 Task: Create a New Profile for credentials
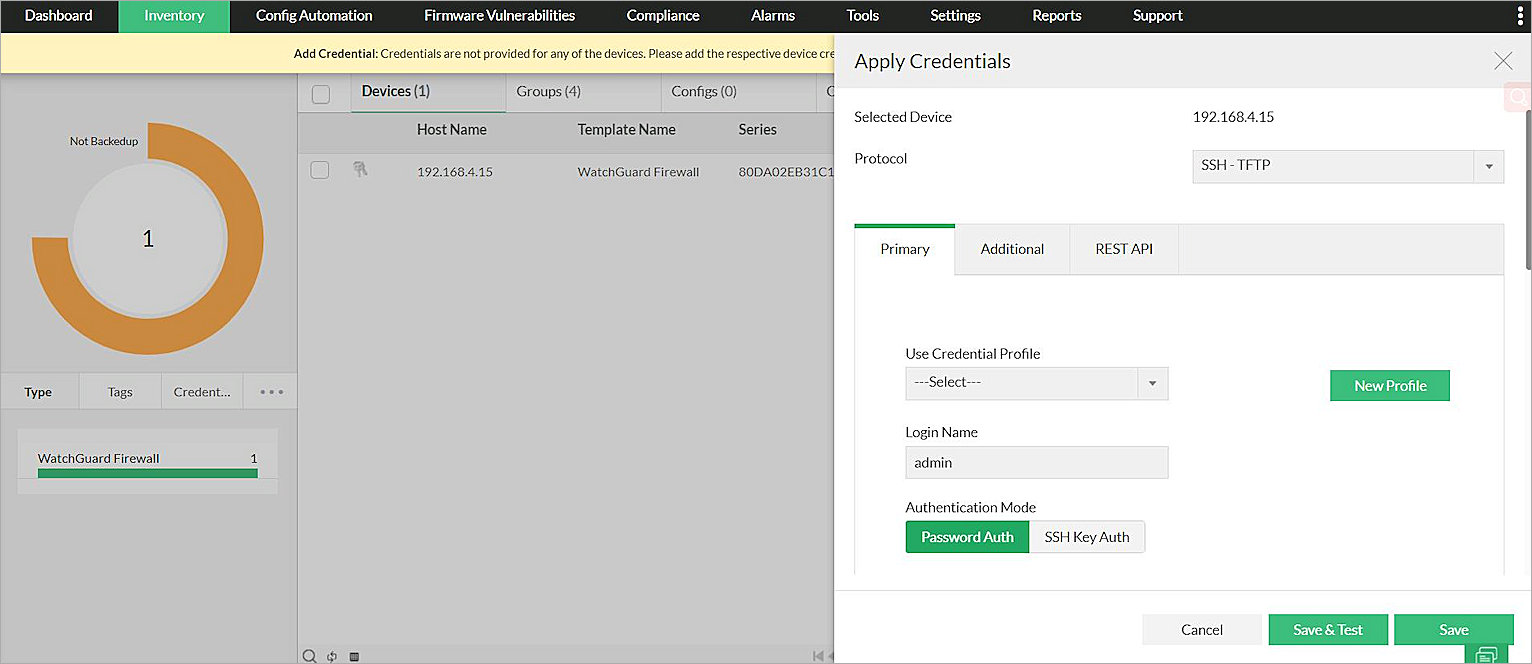coord(1389,385)
